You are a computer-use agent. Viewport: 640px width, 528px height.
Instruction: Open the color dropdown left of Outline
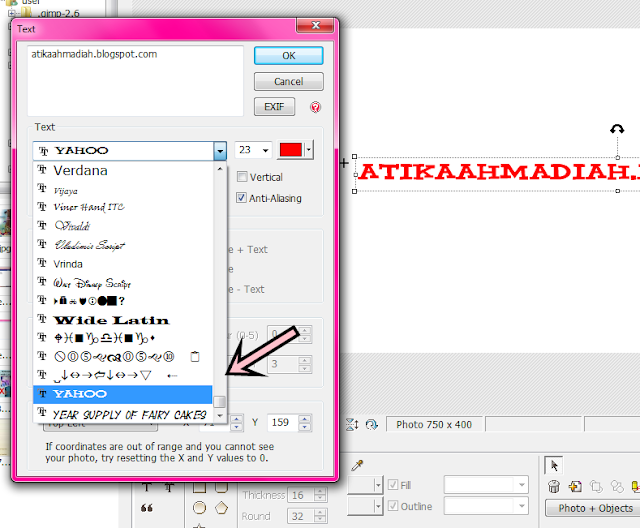[x=378, y=506]
